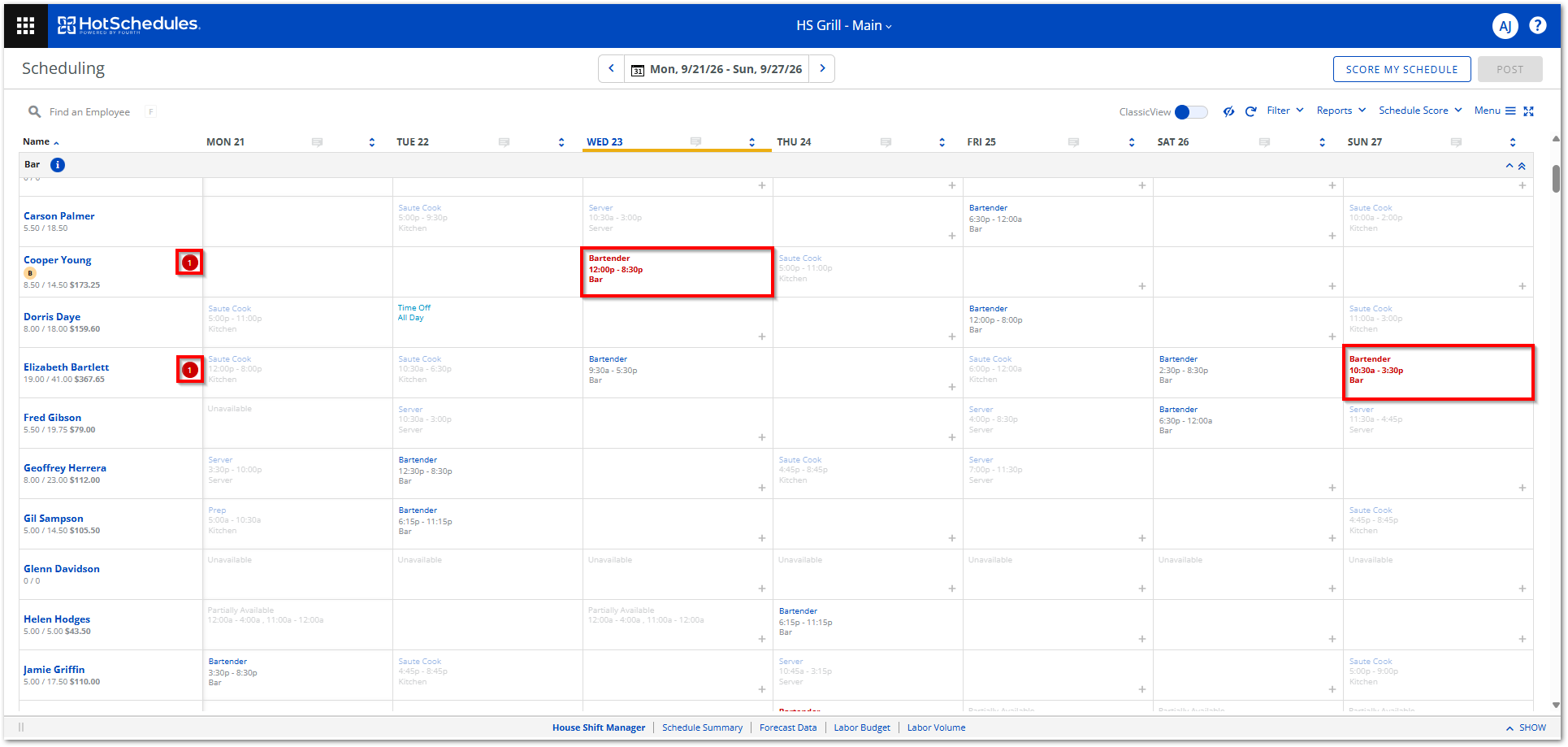Viewport: 1568px width, 747px height.
Task: Click Cooper Young's red alert badge
Action: coord(189,263)
